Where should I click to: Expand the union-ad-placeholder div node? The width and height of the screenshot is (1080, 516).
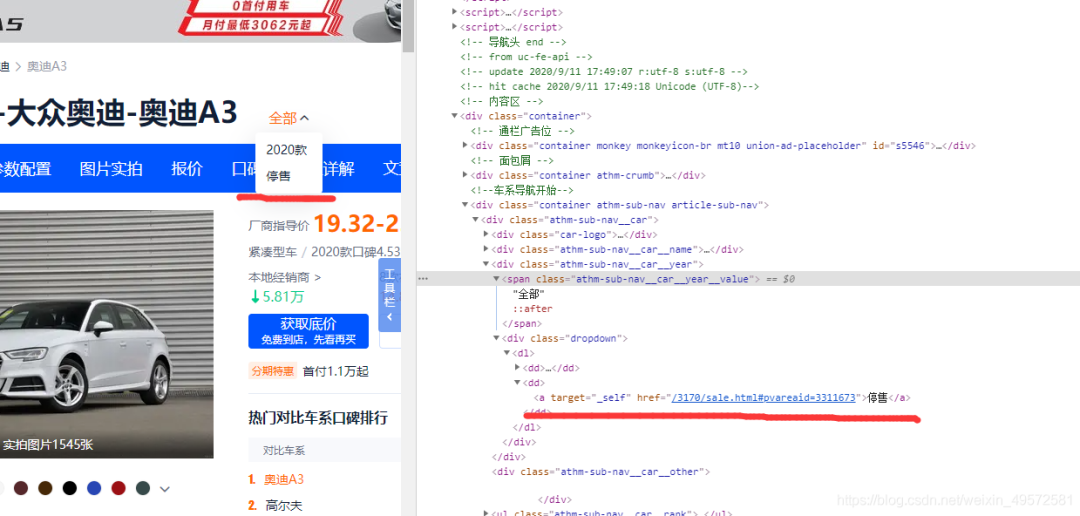[x=466, y=145]
